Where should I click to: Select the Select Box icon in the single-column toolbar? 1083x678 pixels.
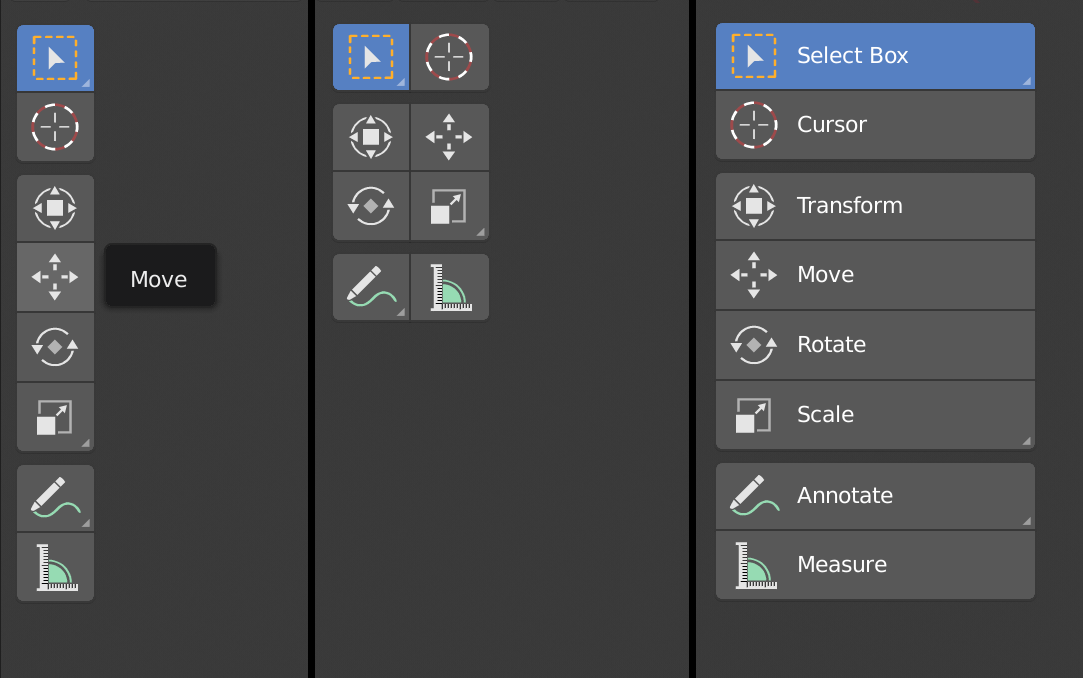pos(56,58)
